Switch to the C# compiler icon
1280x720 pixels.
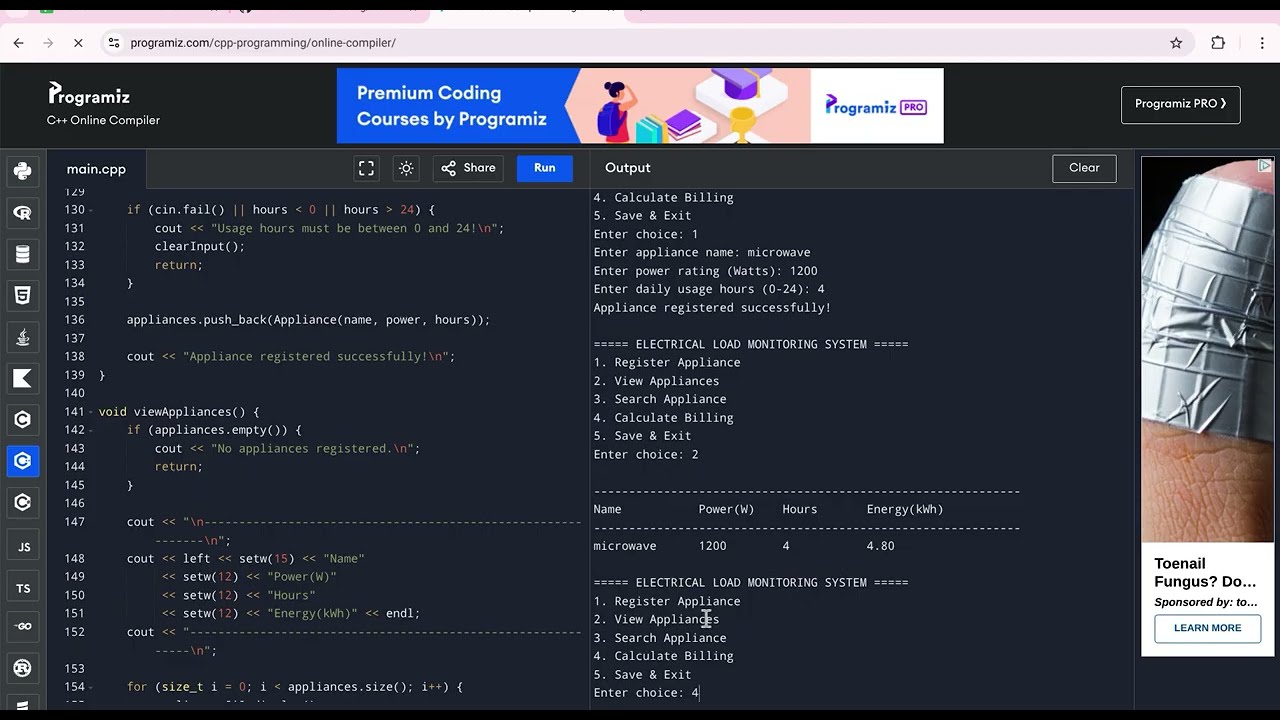23,502
